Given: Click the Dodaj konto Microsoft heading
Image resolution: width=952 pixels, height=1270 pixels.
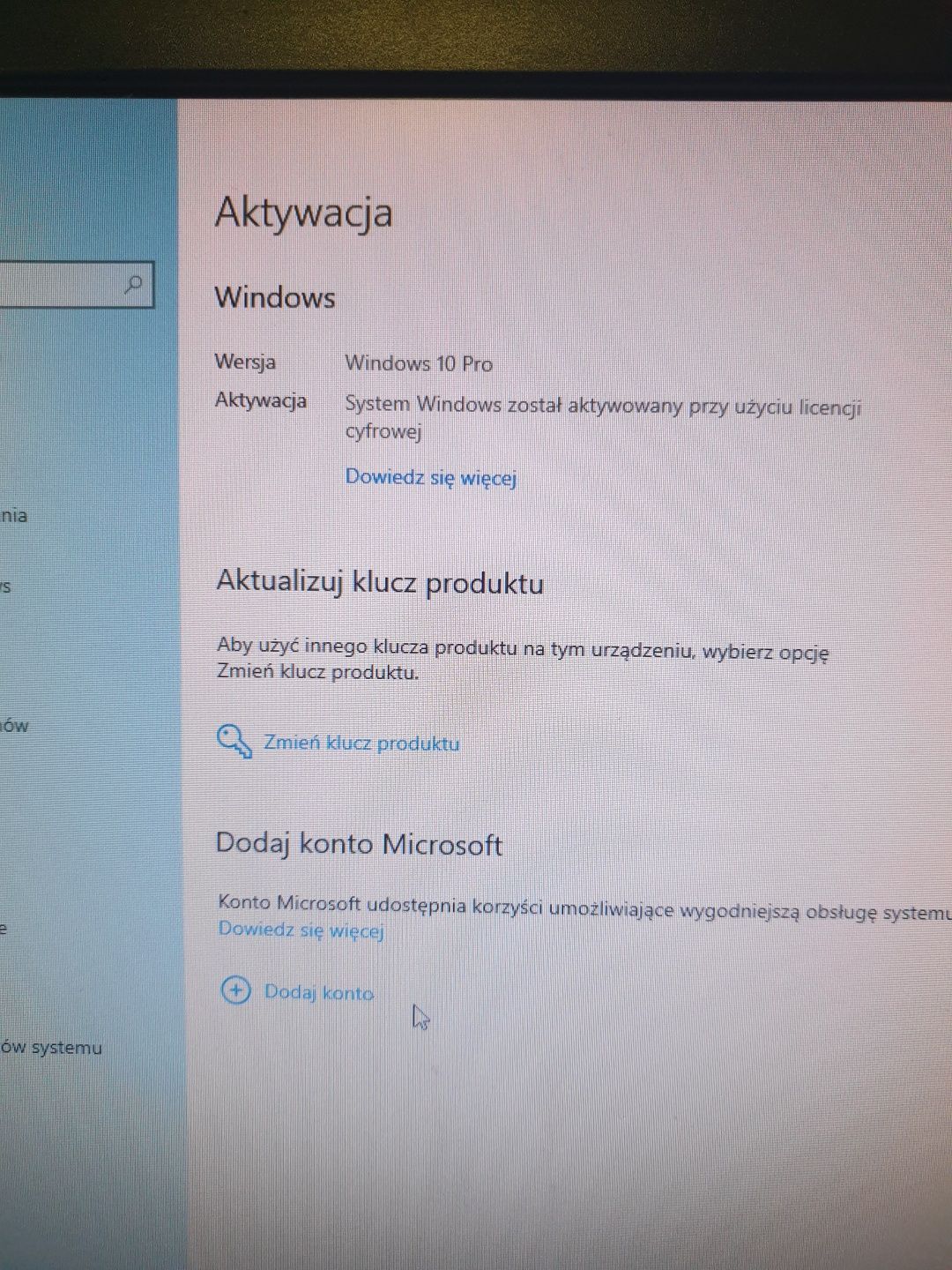Looking at the screenshot, I should coord(359,844).
